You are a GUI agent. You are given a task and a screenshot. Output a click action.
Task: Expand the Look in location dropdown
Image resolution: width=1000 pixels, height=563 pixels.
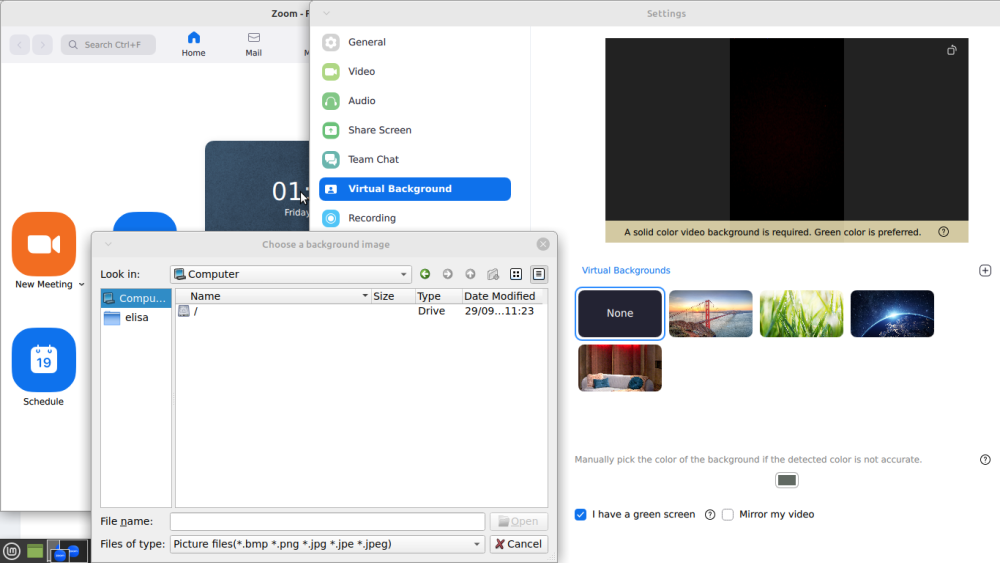[x=404, y=274]
